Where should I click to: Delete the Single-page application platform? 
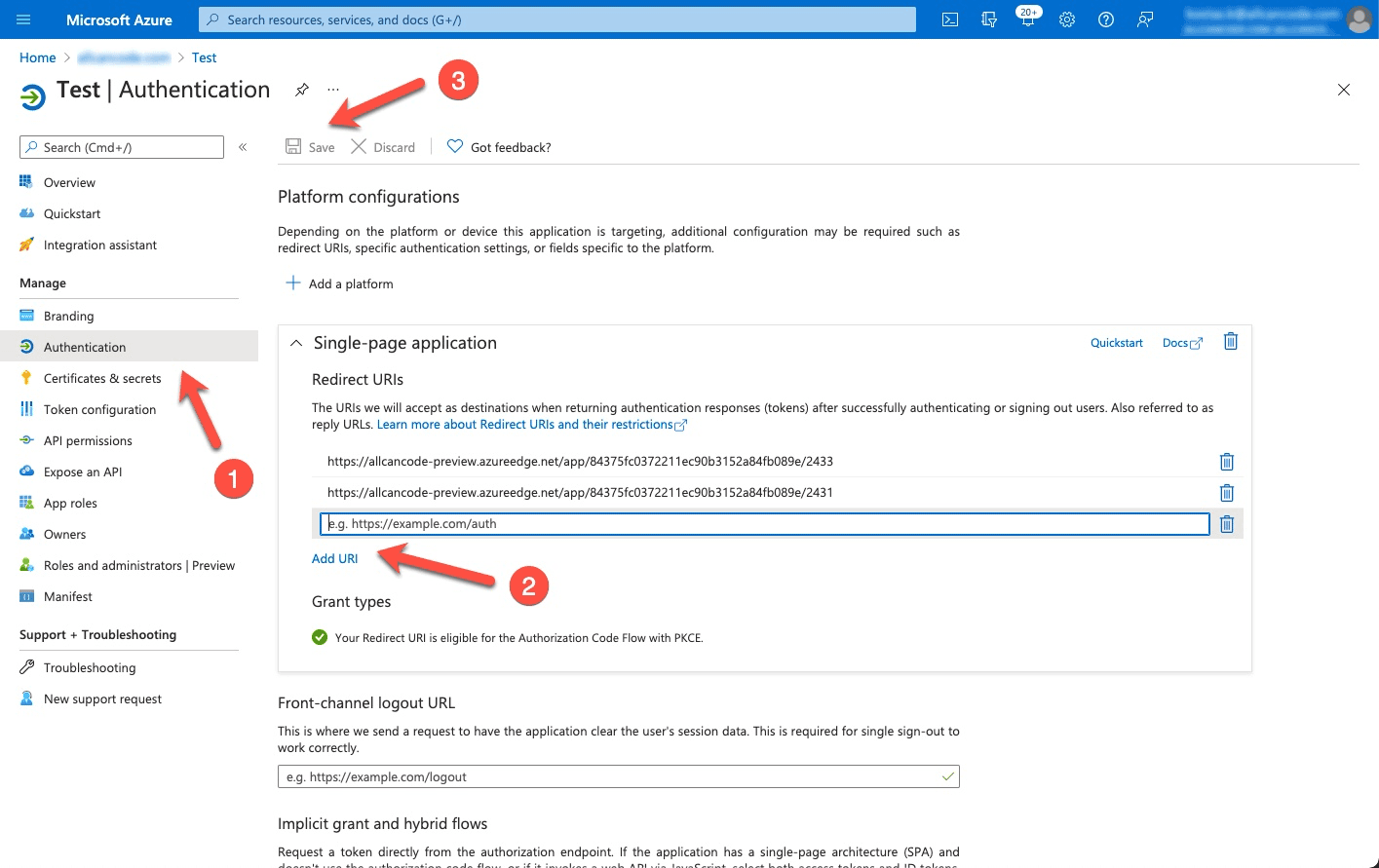(1231, 341)
